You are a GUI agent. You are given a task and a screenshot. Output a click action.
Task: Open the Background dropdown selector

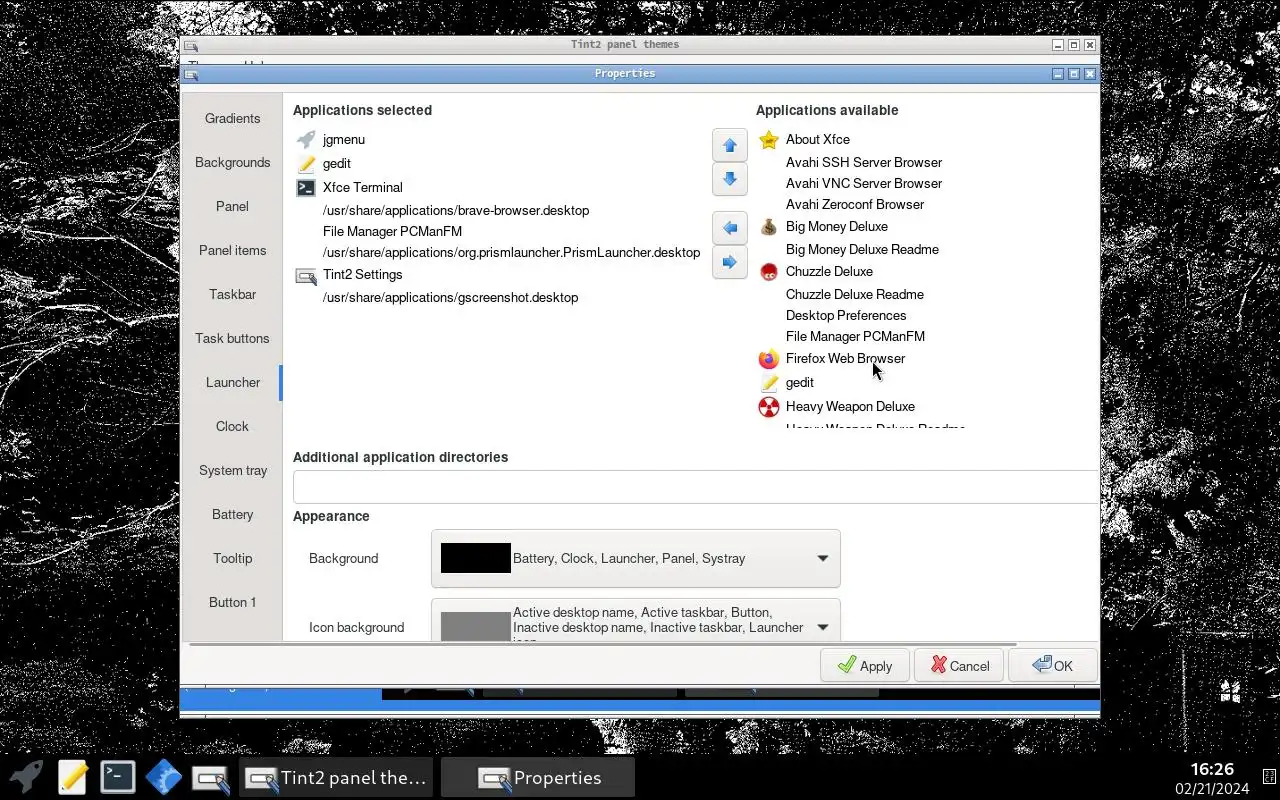click(x=636, y=559)
